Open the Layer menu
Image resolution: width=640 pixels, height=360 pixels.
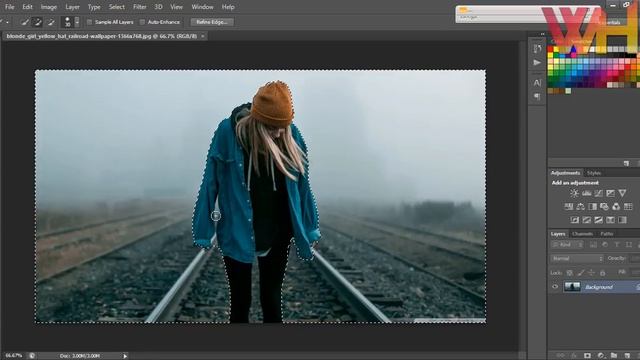pos(72,7)
